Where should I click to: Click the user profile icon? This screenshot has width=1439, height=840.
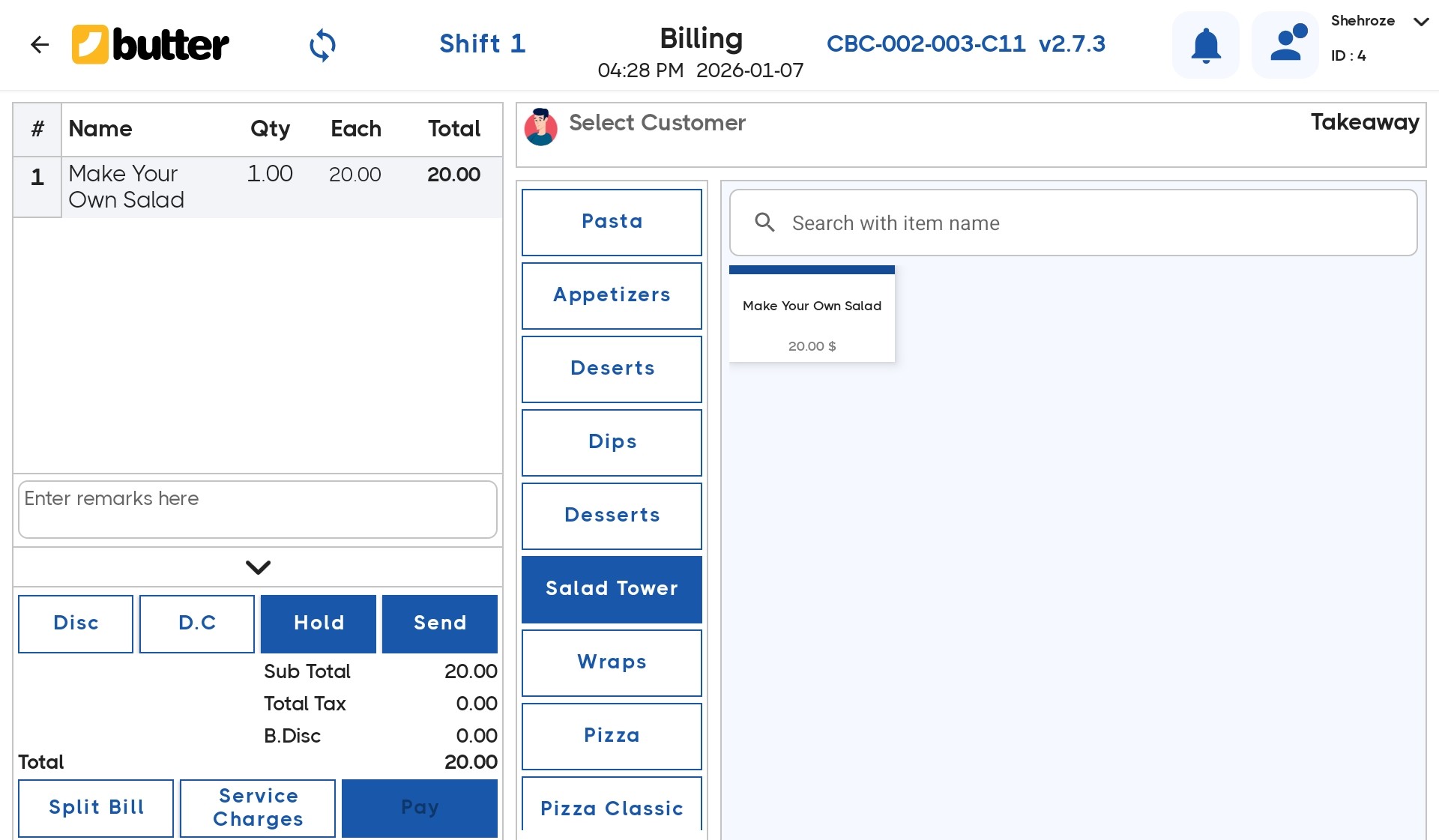(1285, 45)
